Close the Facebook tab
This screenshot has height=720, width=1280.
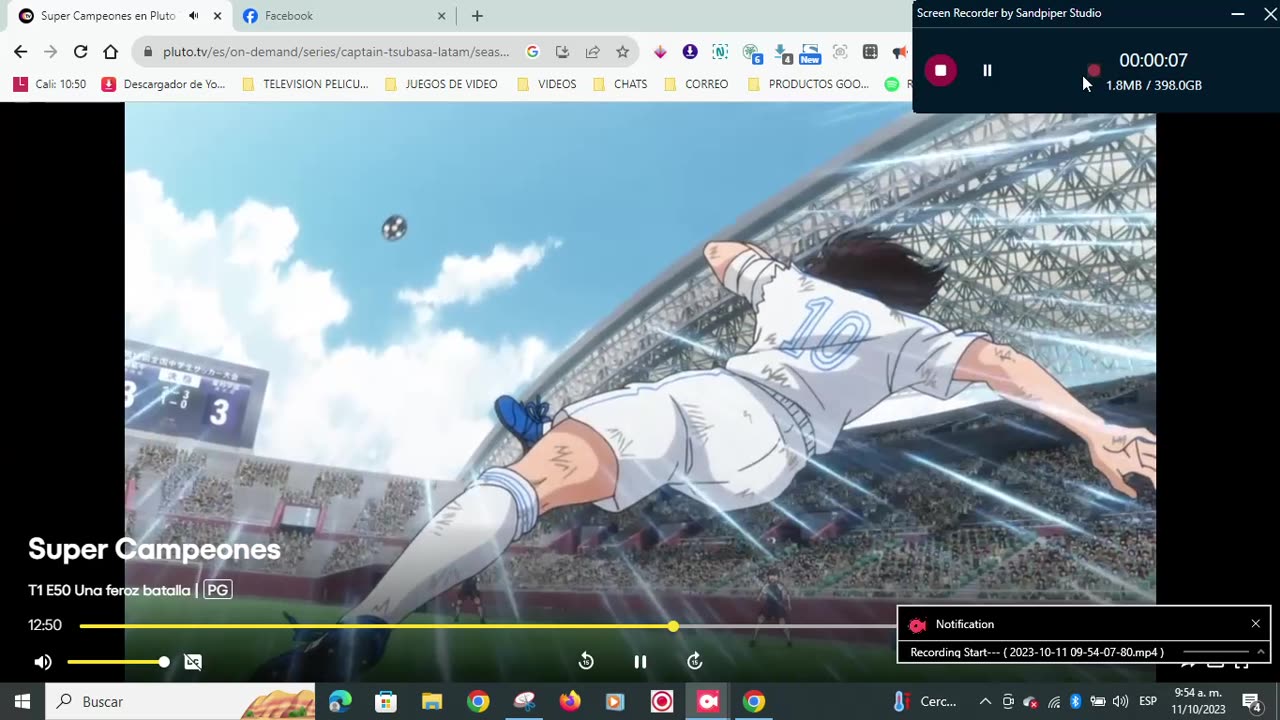442,16
